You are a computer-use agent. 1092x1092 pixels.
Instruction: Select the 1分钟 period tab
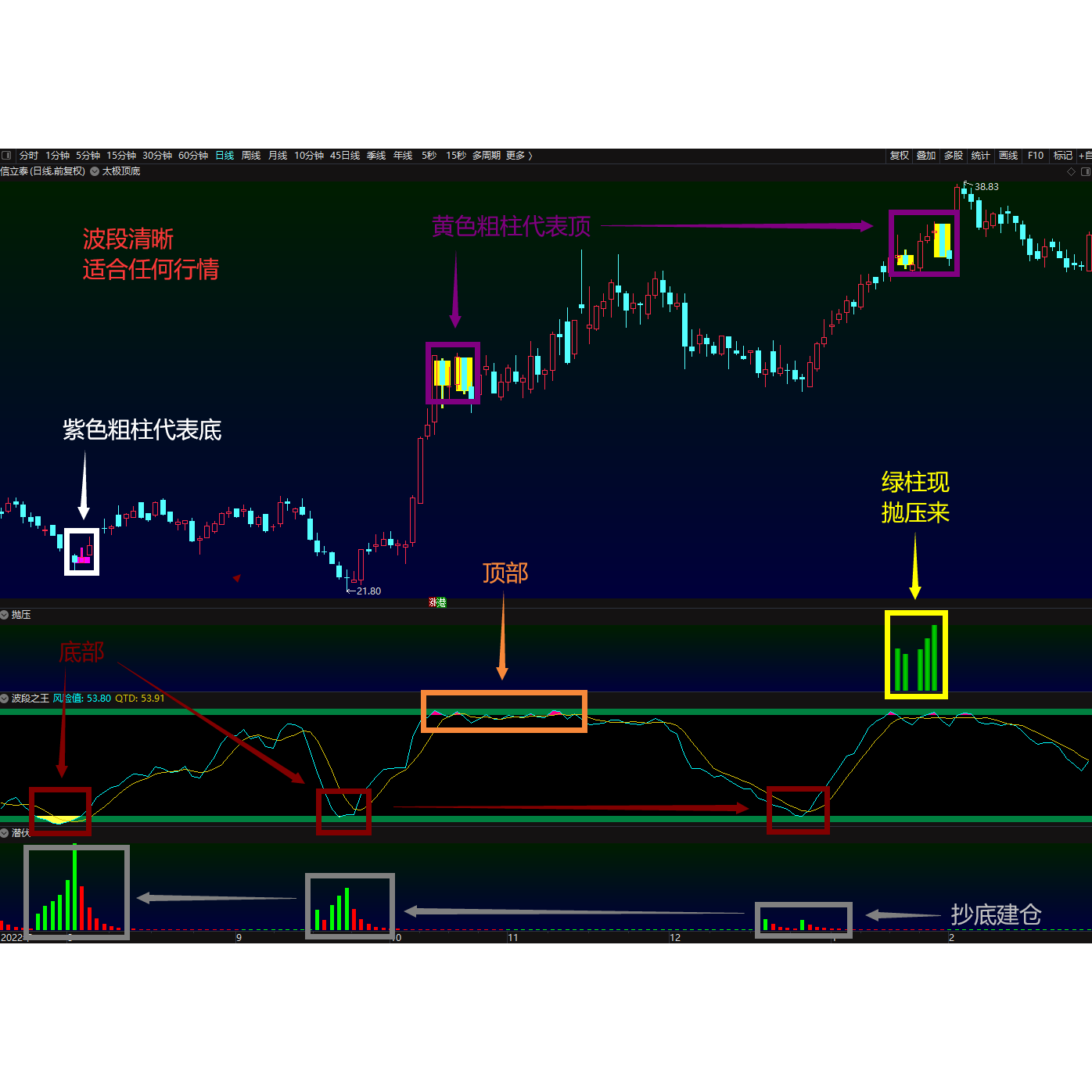58,156
